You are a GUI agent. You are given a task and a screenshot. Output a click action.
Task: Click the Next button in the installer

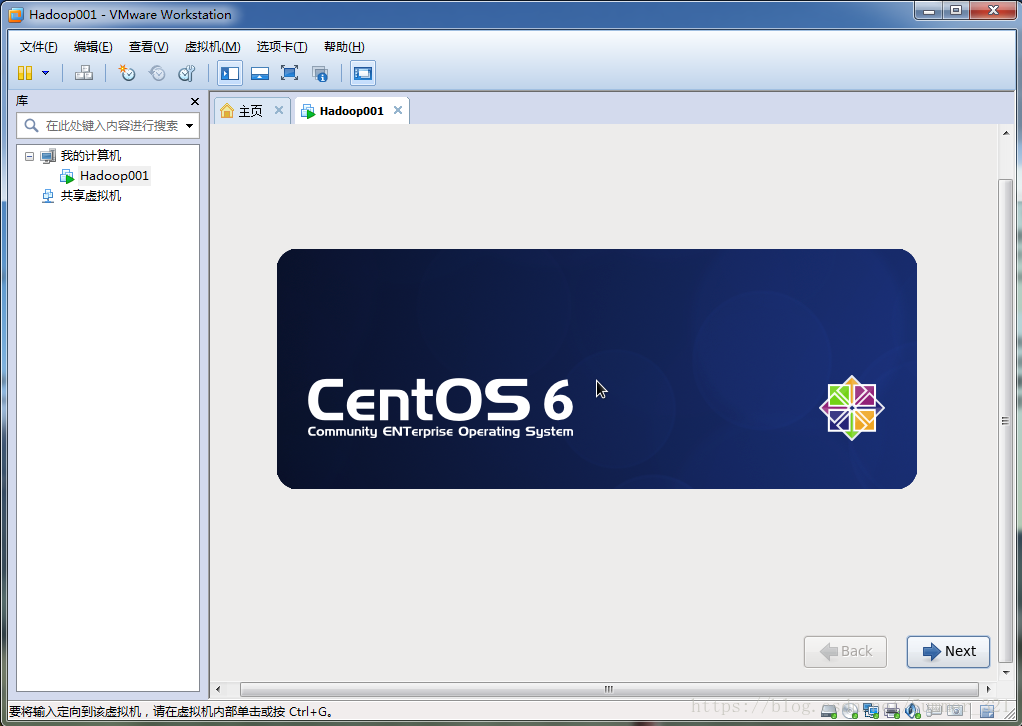click(x=948, y=652)
